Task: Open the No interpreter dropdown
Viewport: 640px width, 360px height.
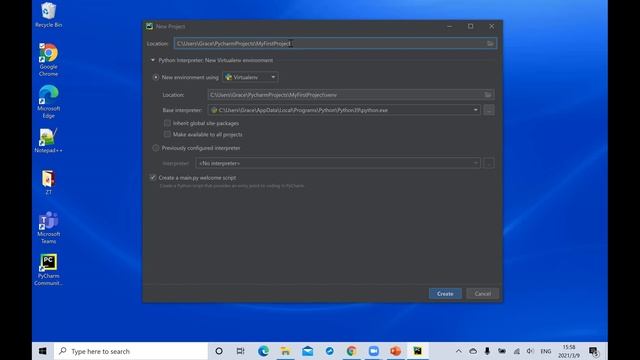Action: [338, 163]
